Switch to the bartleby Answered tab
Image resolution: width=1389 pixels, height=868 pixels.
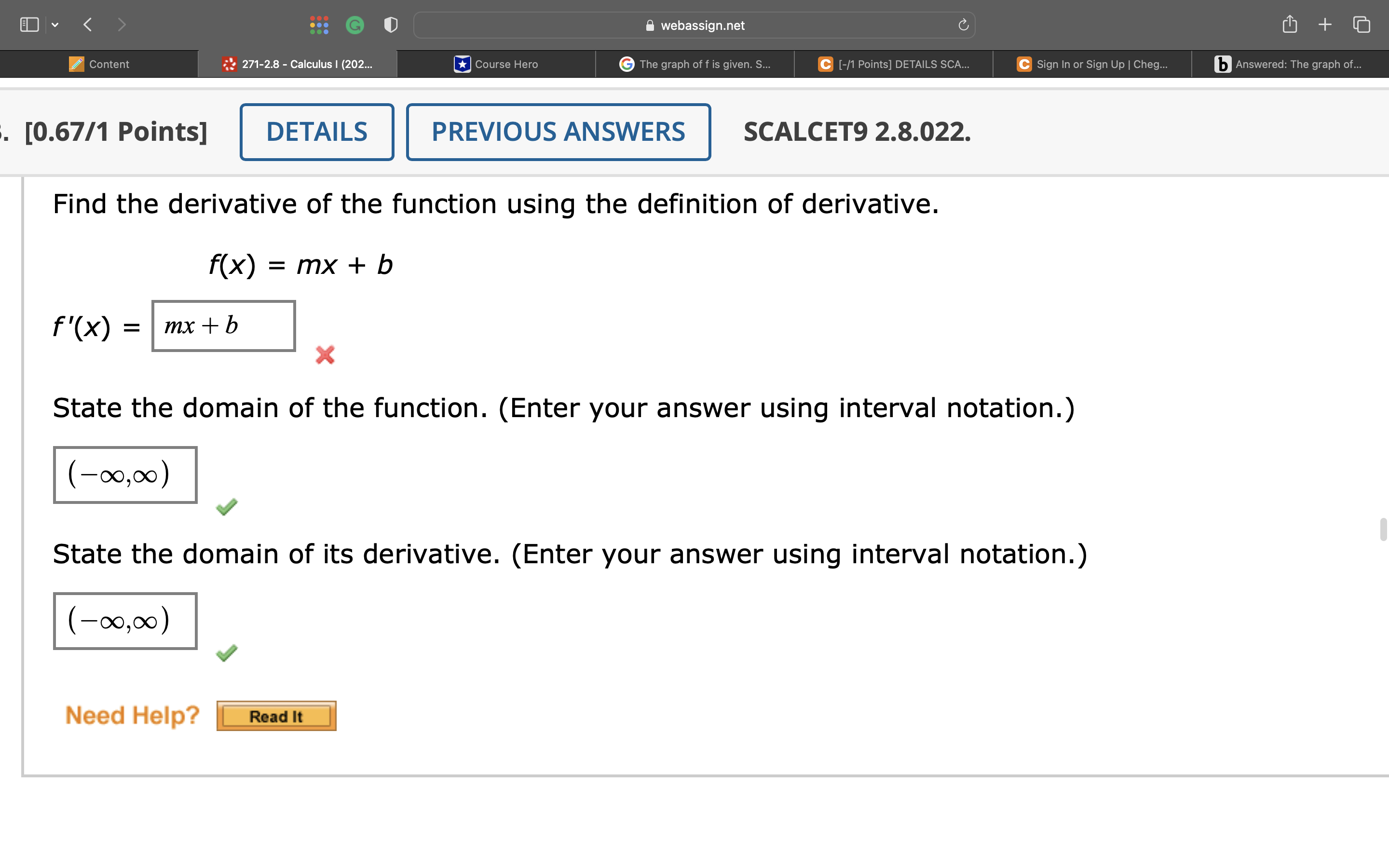pos(1292,64)
